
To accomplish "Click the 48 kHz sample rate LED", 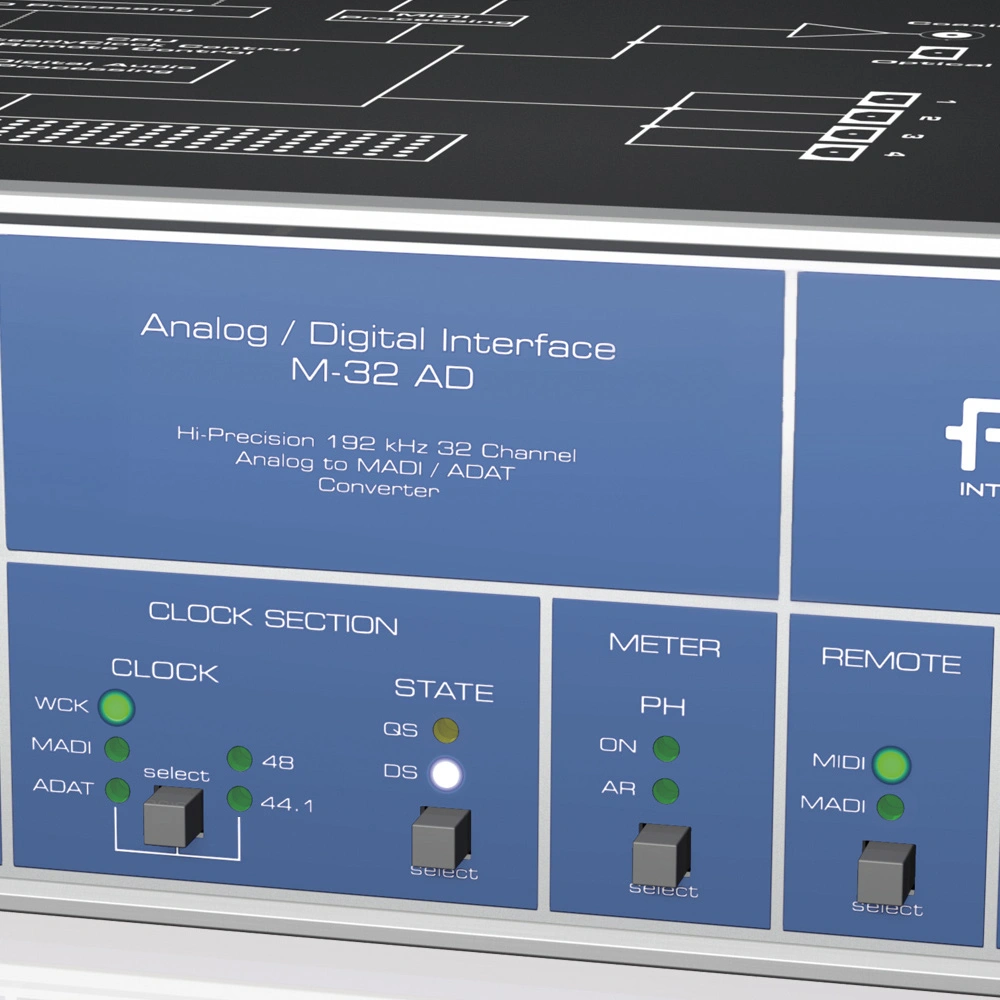I will (239, 759).
